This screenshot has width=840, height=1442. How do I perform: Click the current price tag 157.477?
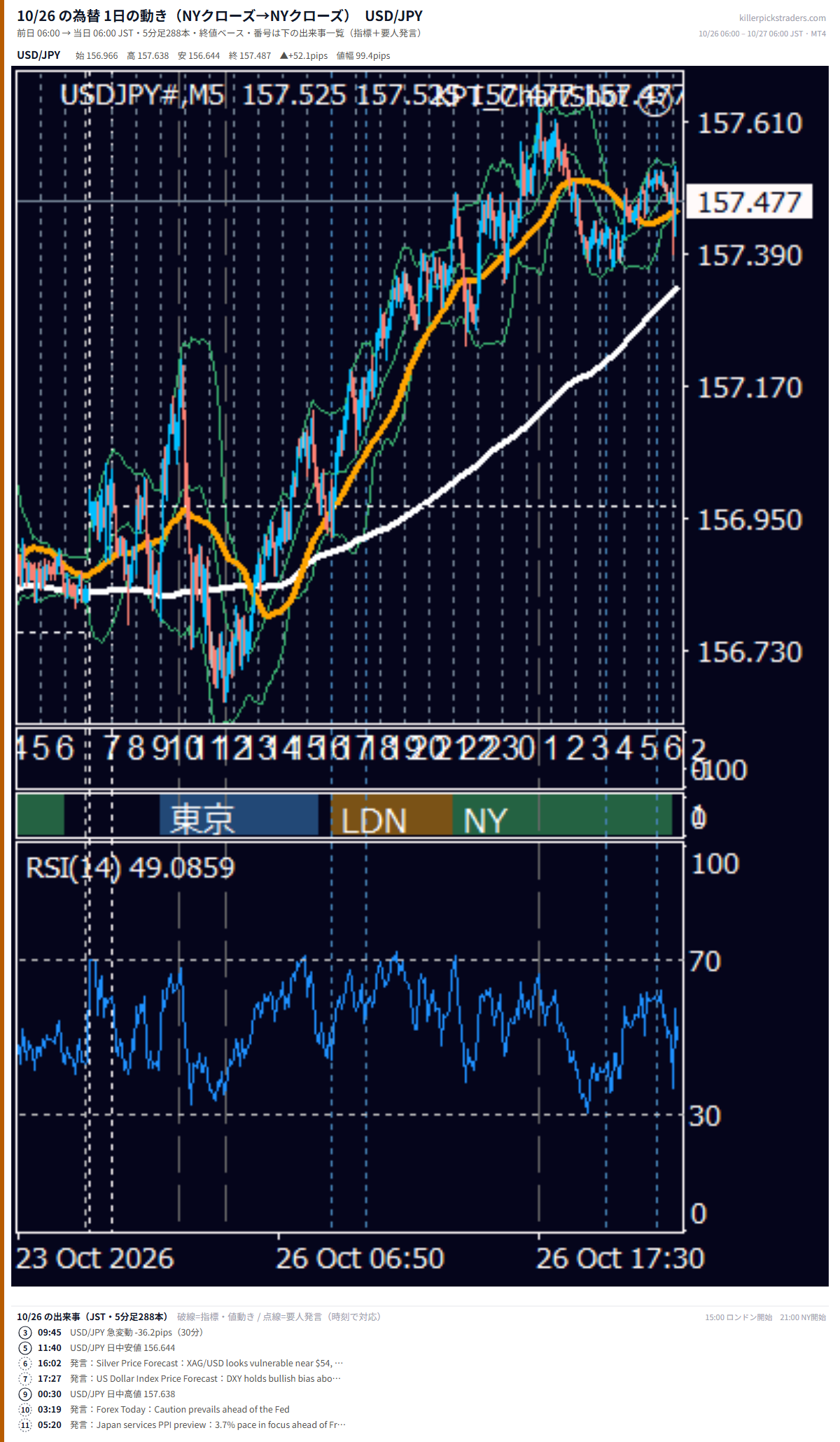click(749, 202)
